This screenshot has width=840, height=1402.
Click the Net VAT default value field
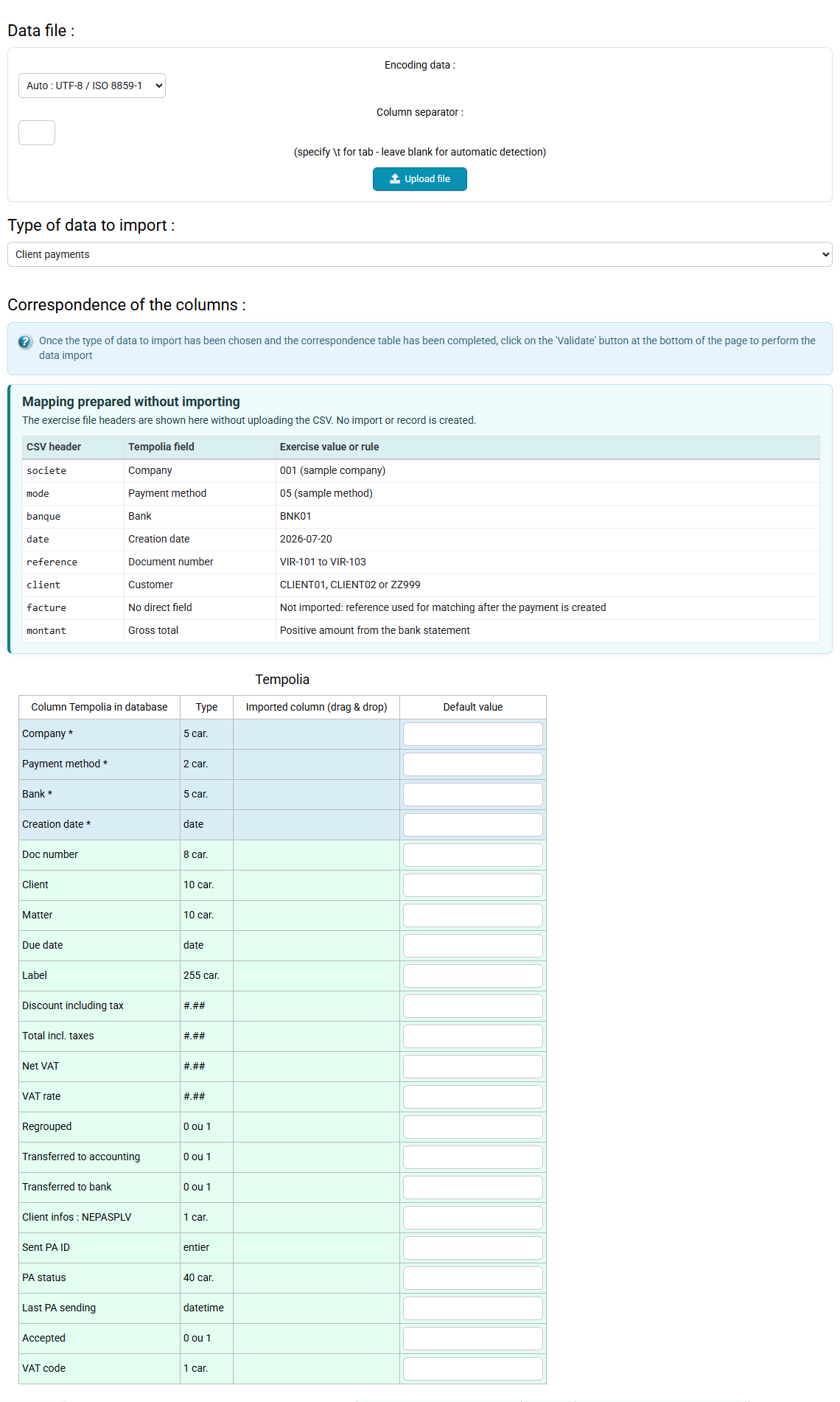coord(473,1067)
